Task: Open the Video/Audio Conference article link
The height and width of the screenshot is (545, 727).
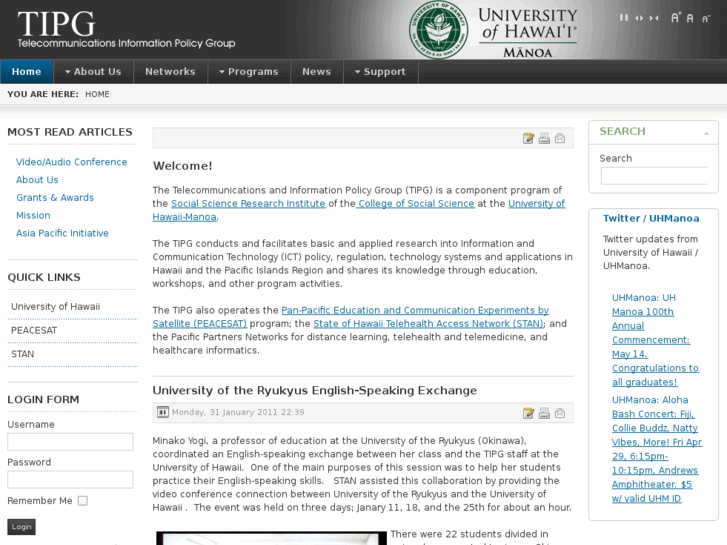Action: (x=71, y=162)
